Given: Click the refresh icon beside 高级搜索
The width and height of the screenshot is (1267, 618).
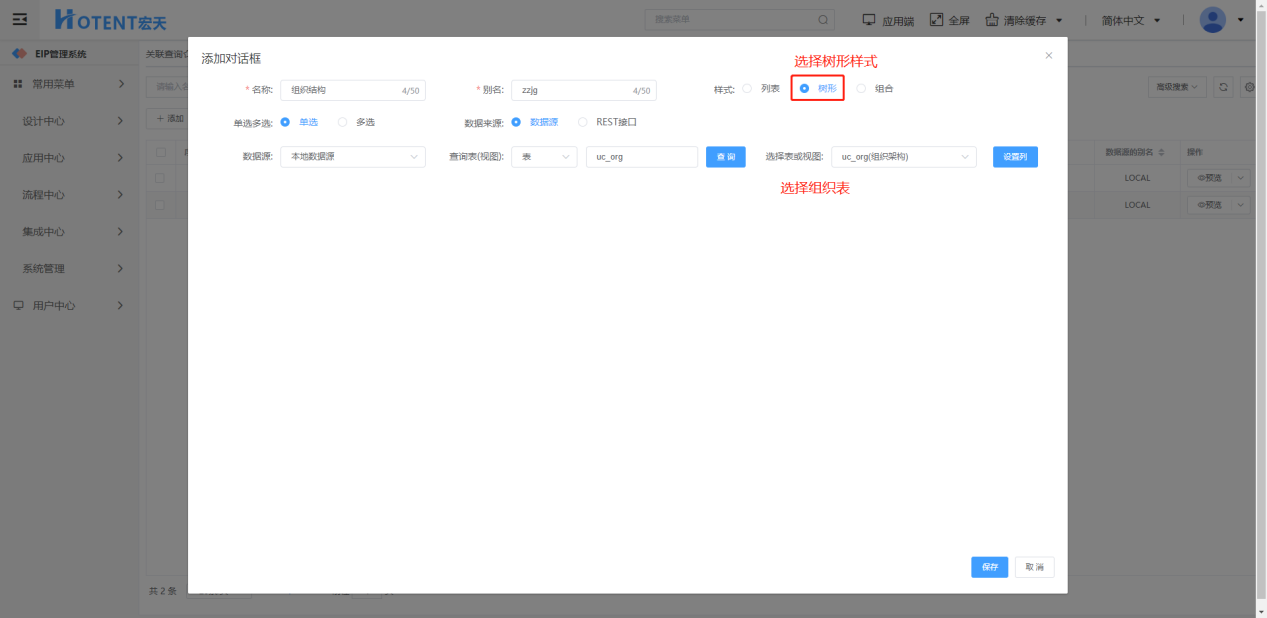Looking at the screenshot, I should [x=1223, y=88].
